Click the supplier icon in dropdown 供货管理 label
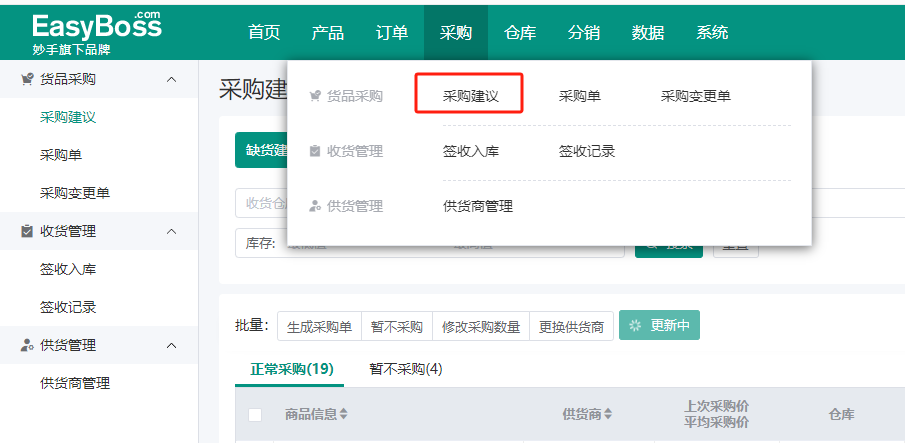The width and height of the screenshot is (905, 443). point(315,207)
